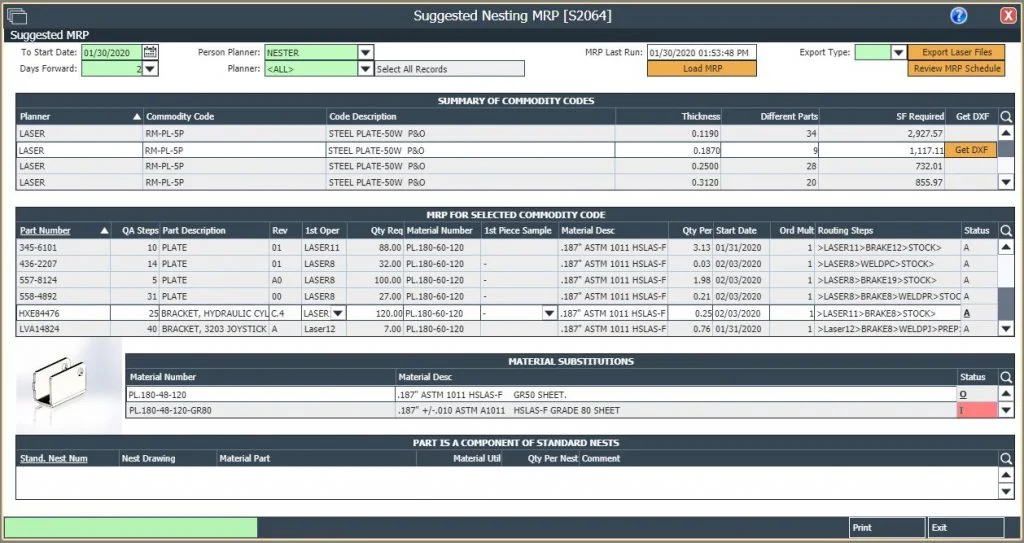Click the Load MRP button
The image size is (1024, 543).
click(701, 69)
